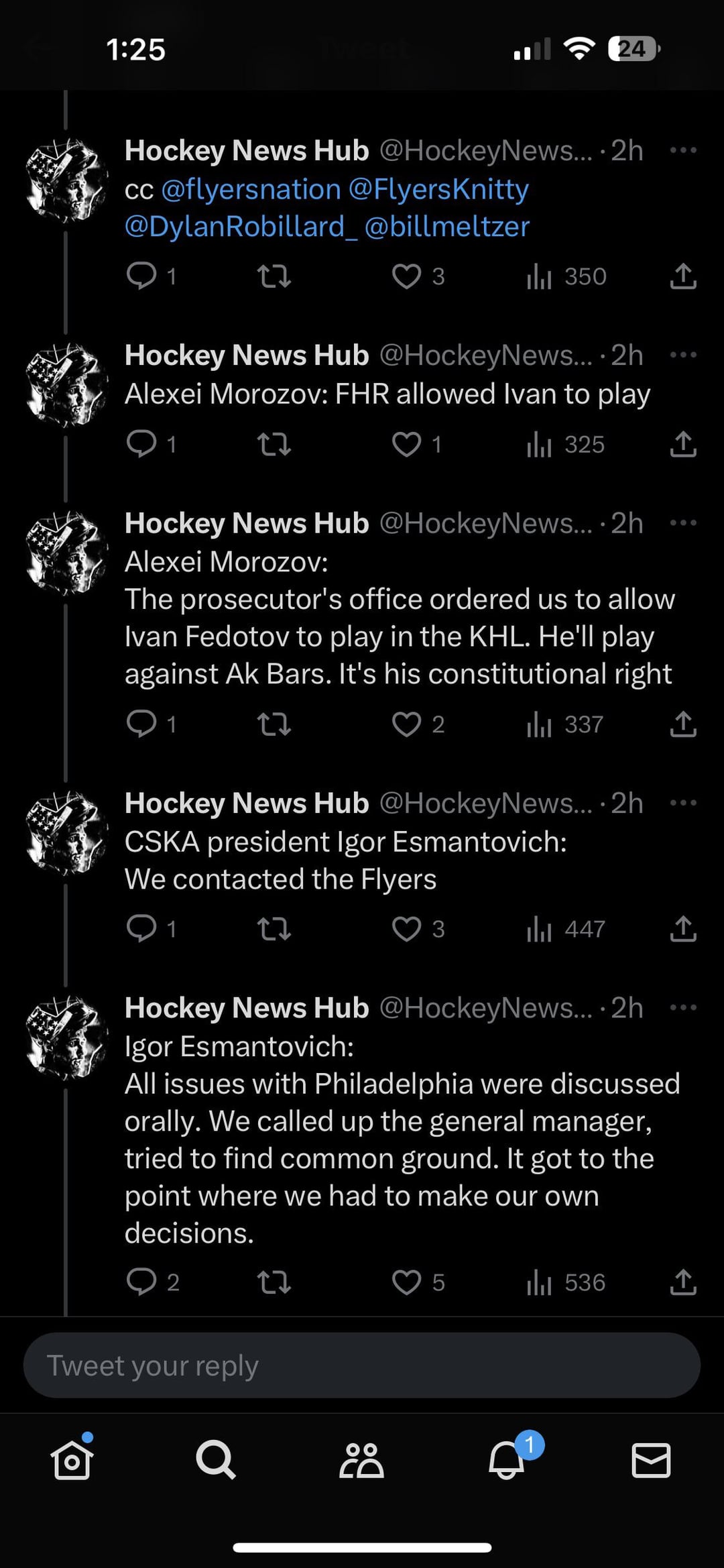Tap the 'Tweet your reply' field
The image size is (724, 1568).
point(362,1365)
